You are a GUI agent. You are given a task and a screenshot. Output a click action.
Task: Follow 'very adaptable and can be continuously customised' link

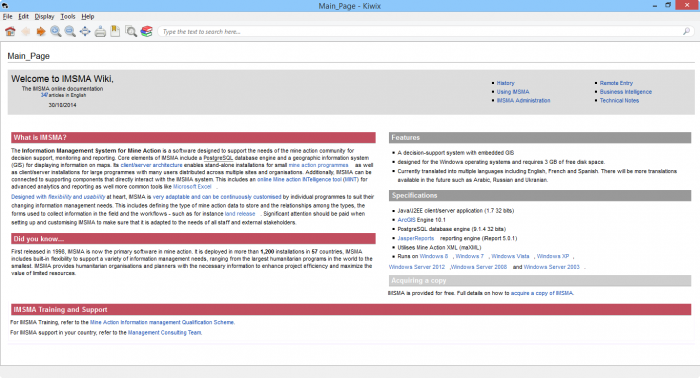[x=217, y=197]
